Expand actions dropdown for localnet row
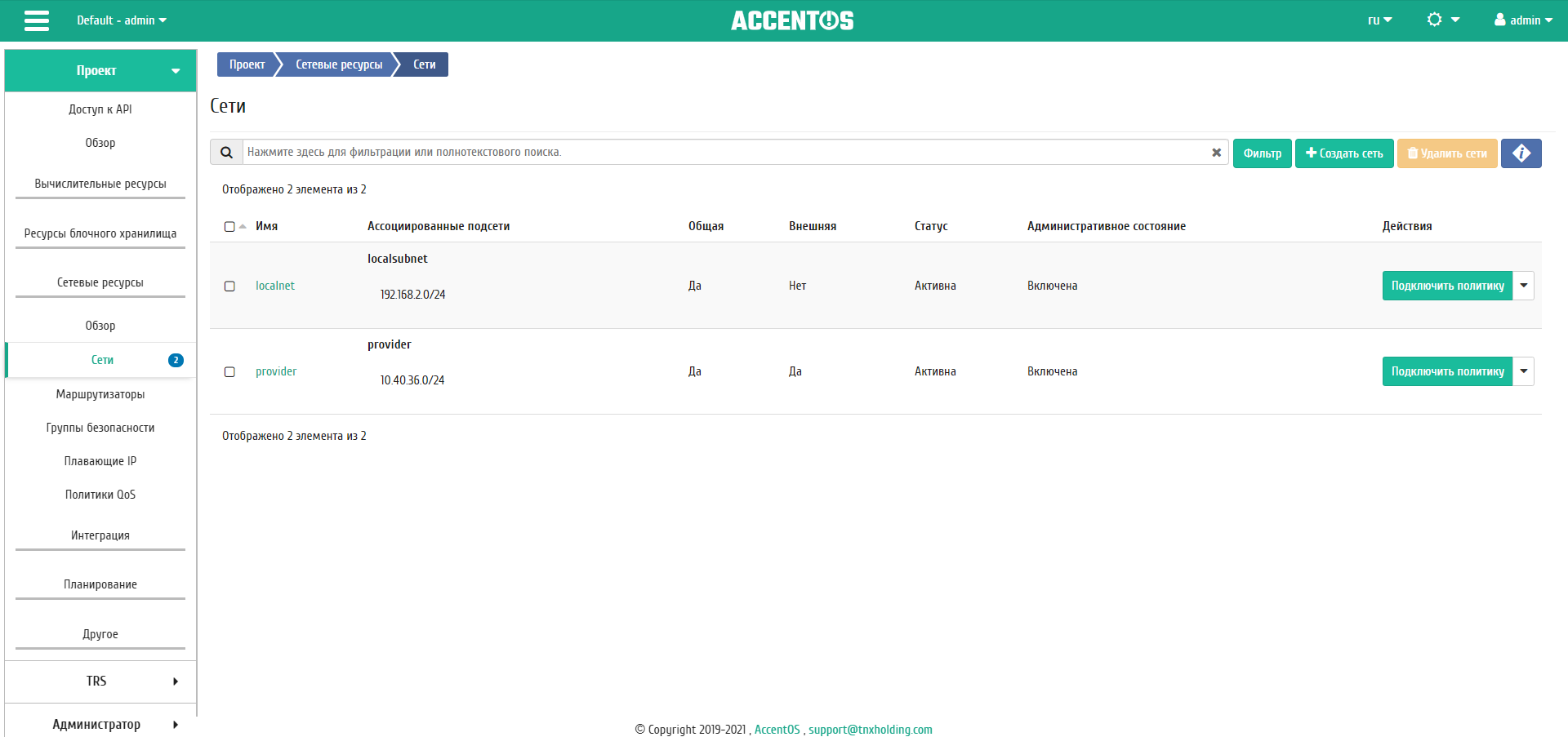This screenshot has width=1568, height=737. click(x=1523, y=286)
